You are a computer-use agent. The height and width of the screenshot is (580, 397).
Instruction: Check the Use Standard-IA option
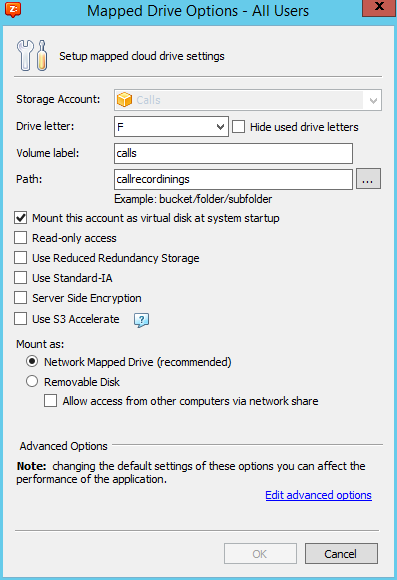point(21,278)
